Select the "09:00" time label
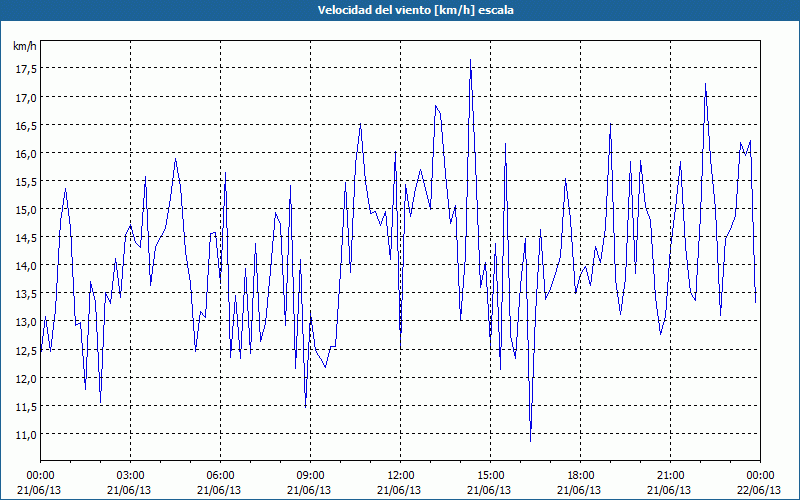800x500 pixels. tap(310, 476)
